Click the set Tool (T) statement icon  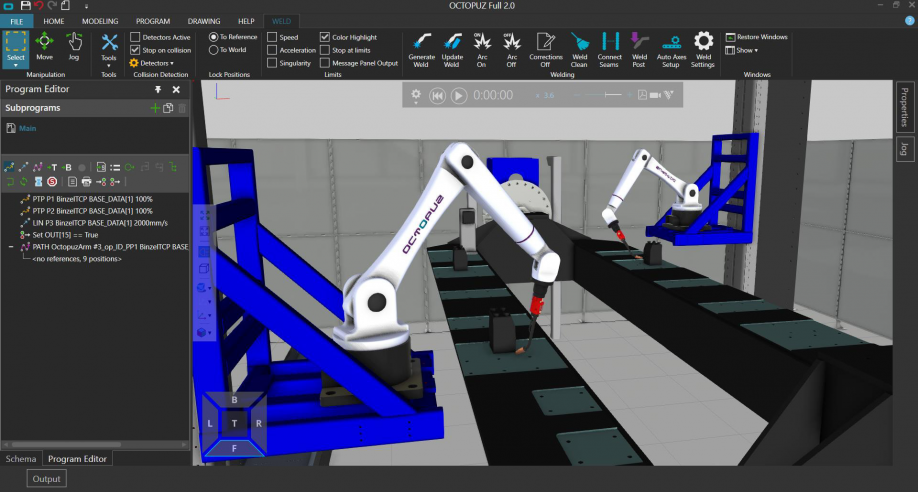pos(52,168)
